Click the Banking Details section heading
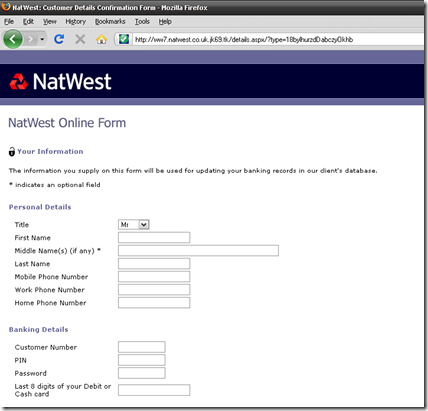 39,329
